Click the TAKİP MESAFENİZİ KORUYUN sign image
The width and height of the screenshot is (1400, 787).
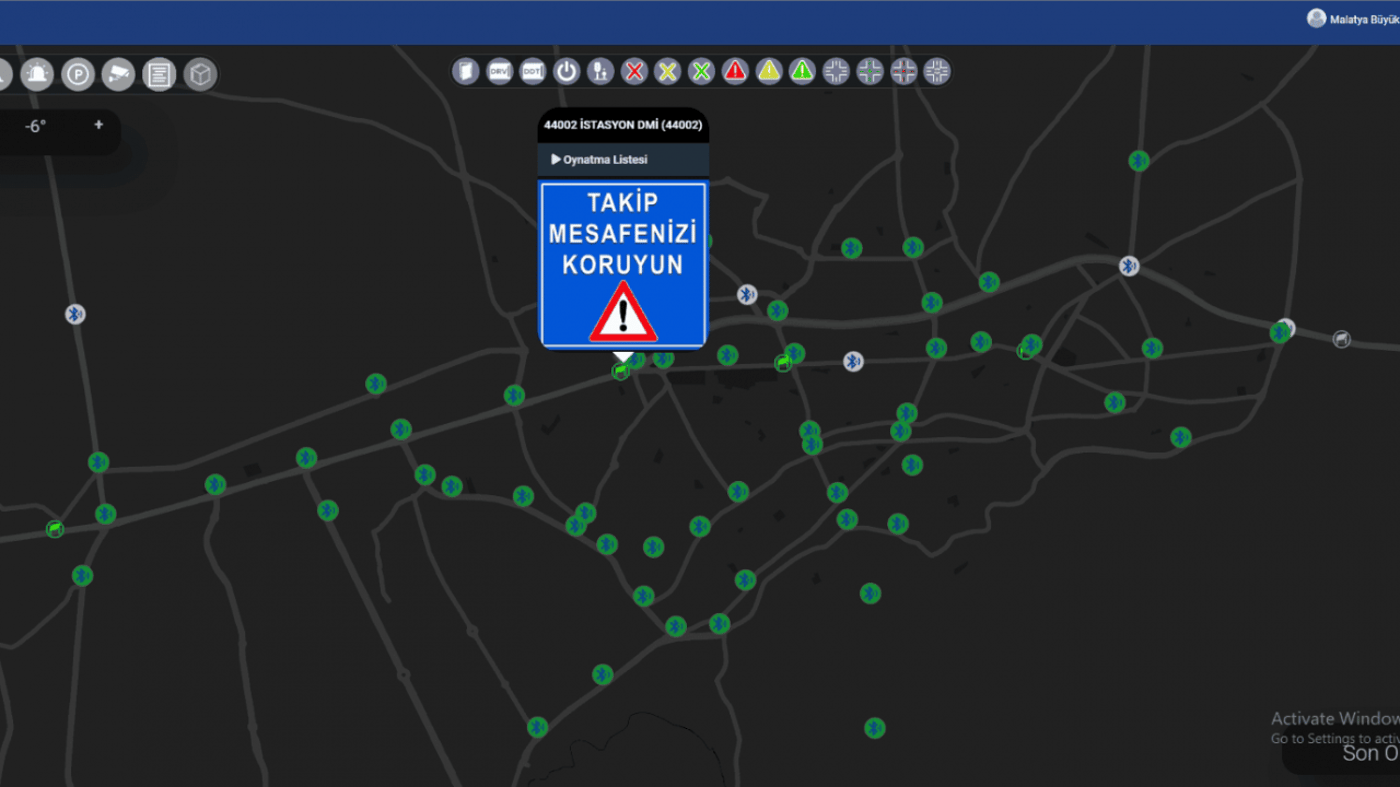pos(623,264)
